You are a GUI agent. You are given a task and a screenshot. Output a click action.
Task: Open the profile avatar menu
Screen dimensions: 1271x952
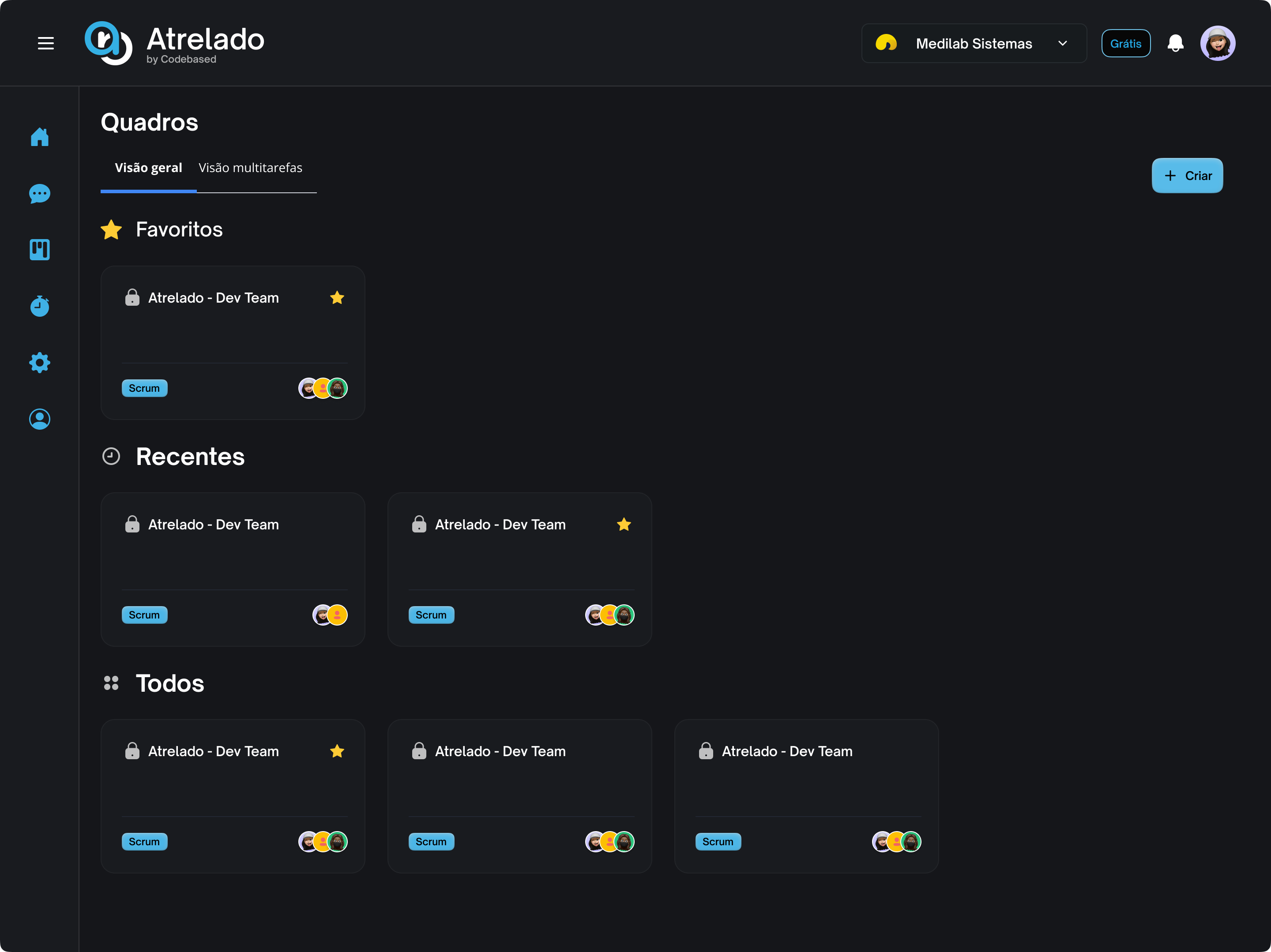pos(1218,42)
